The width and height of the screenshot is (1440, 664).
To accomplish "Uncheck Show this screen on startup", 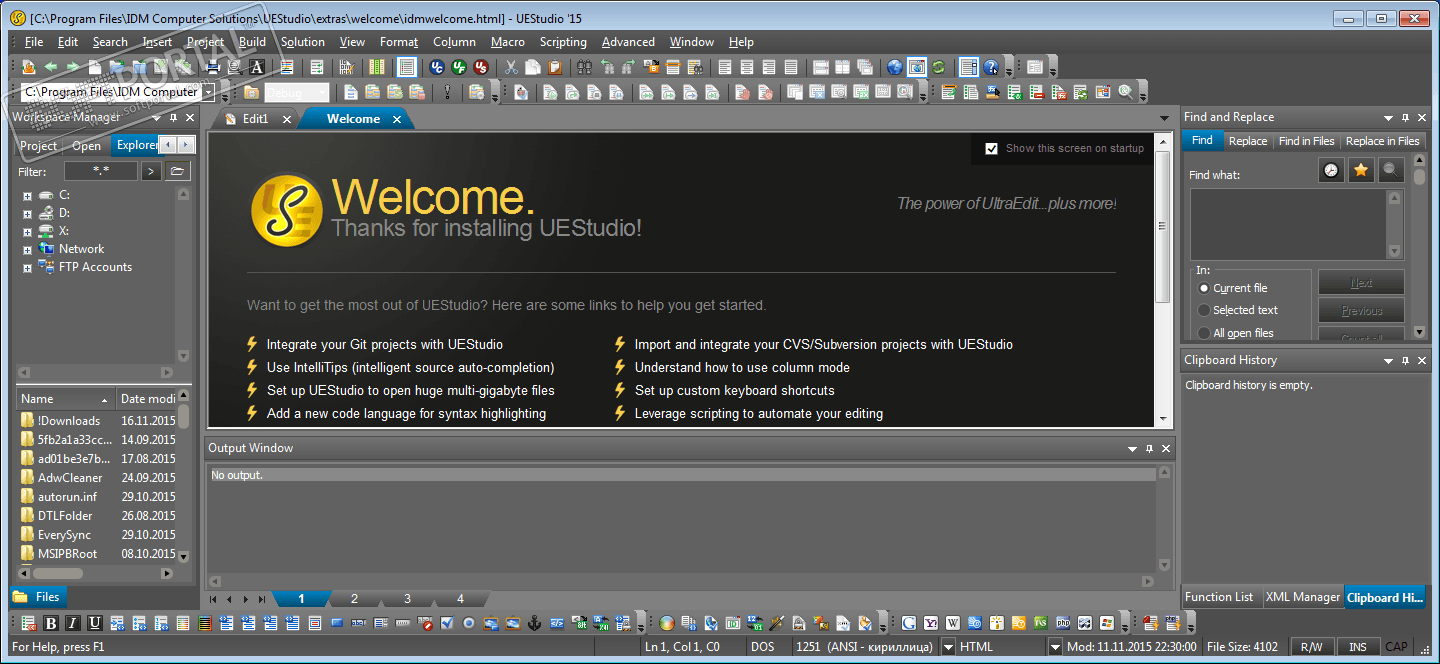I will tap(991, 148).
